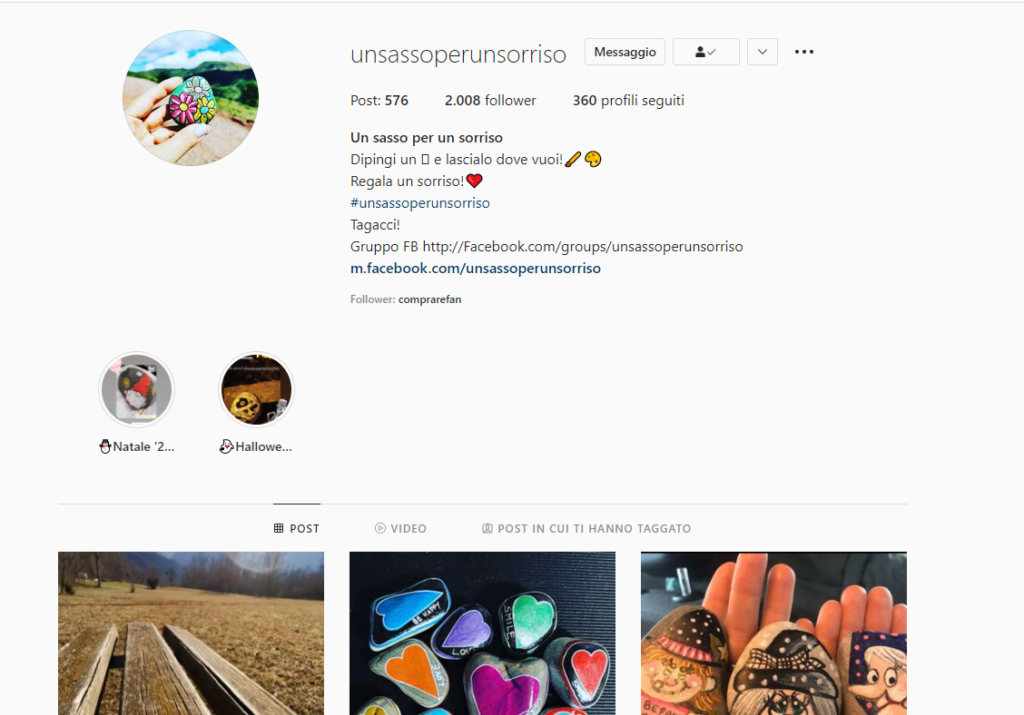Open the Halloween story highlight
This screenshot has height=715, width=1024.
(256, 390)
